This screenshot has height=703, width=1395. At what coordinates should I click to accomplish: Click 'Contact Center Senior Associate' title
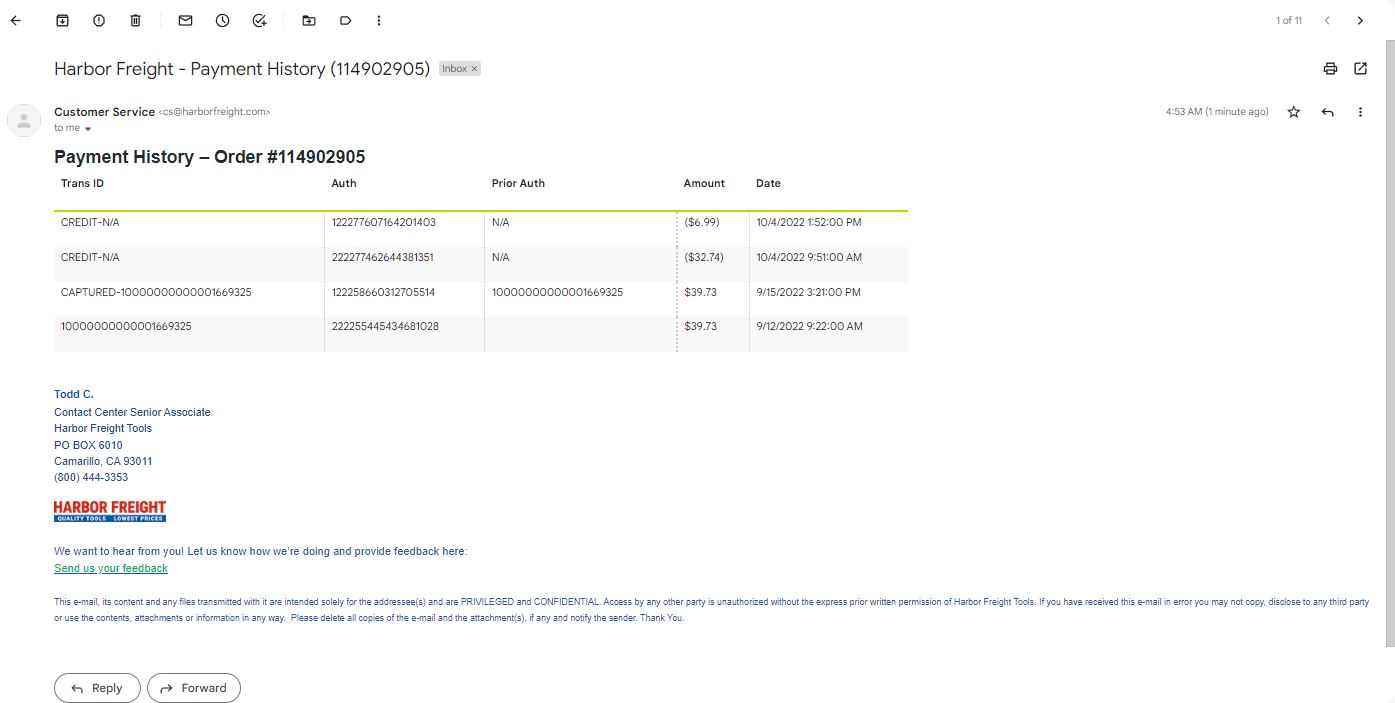132,412
